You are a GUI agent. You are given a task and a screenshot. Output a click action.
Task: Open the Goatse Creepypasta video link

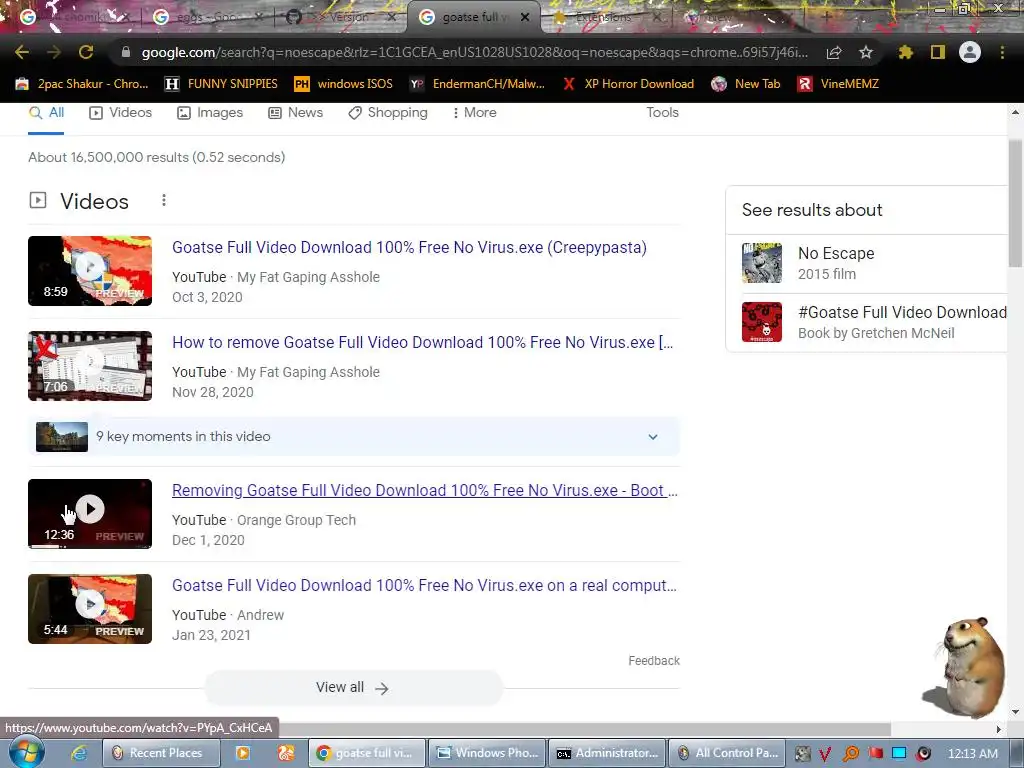click(409, 248)
